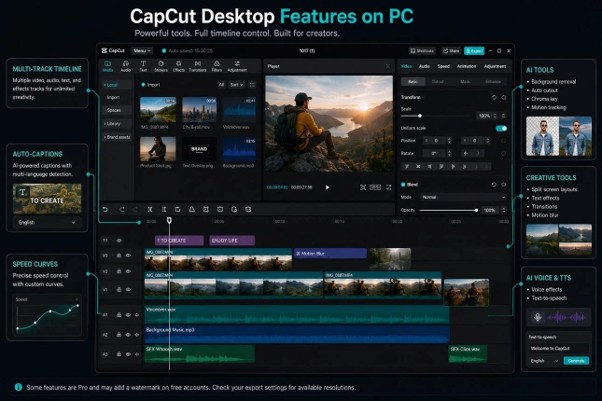Adjust the Scale slider handle

click(420, 116)
